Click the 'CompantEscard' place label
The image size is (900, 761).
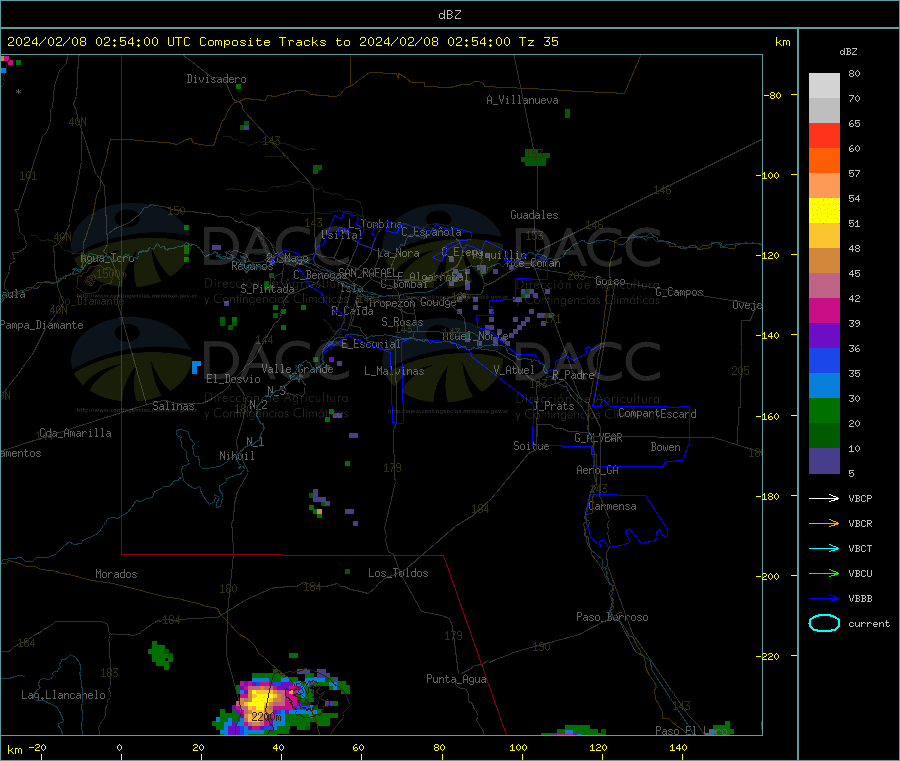point(657,414)
